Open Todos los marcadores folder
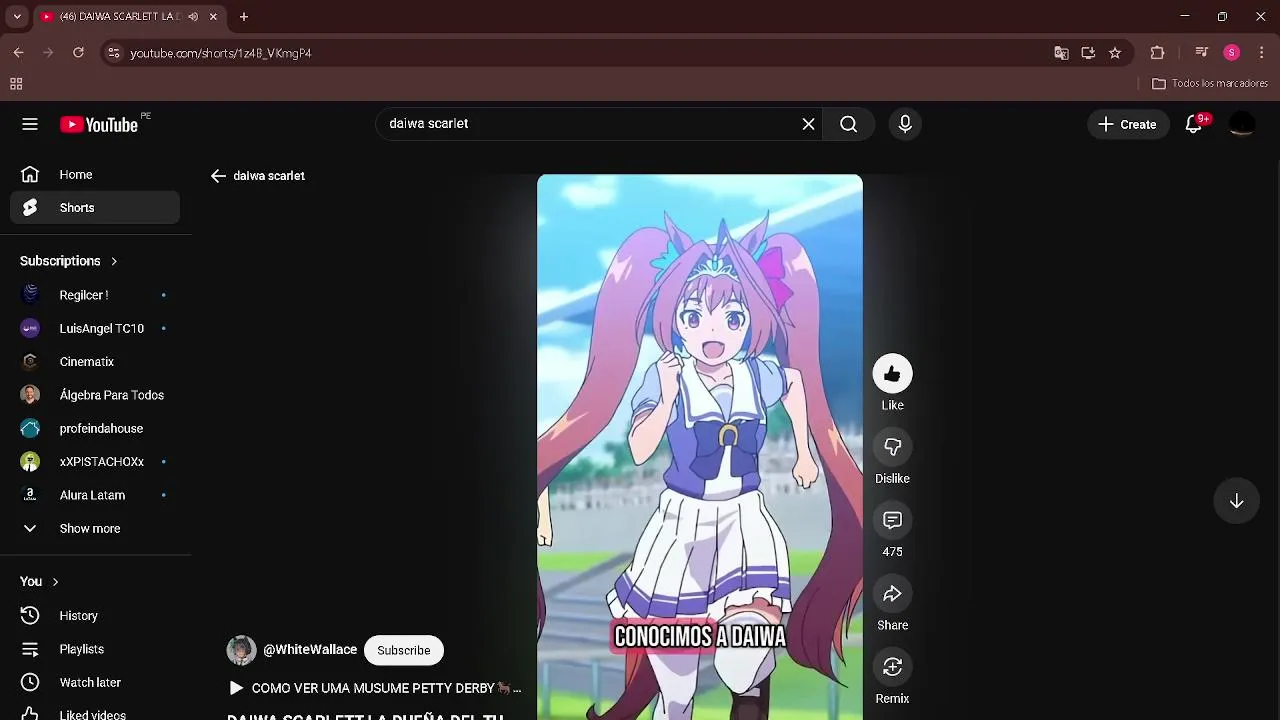 coord(1210,84)
